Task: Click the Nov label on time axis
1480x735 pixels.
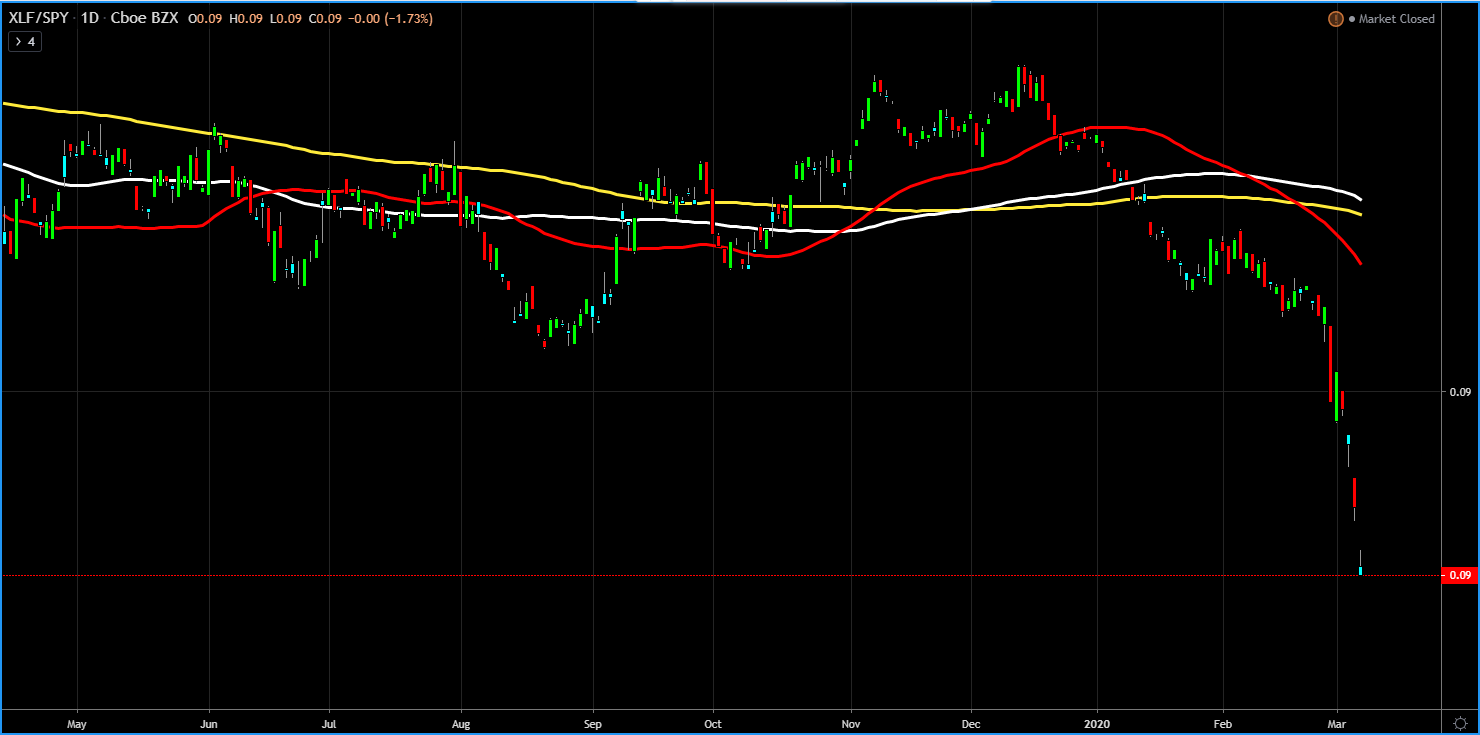Action: (850, 722)
